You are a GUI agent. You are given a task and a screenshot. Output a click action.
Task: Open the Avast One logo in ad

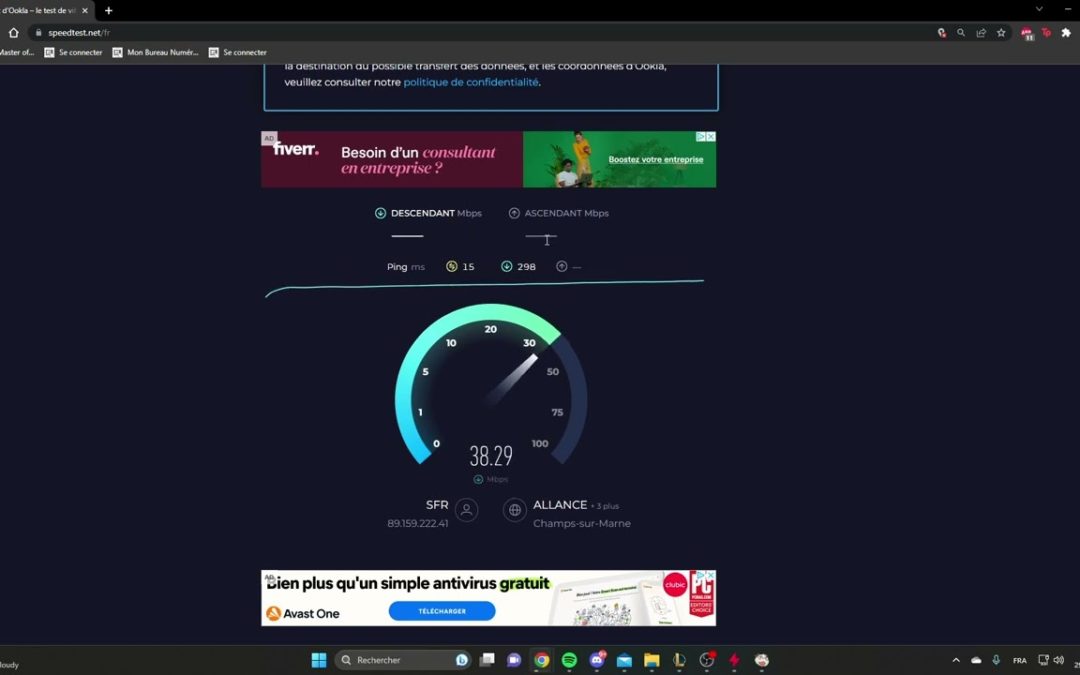(302, 614)
